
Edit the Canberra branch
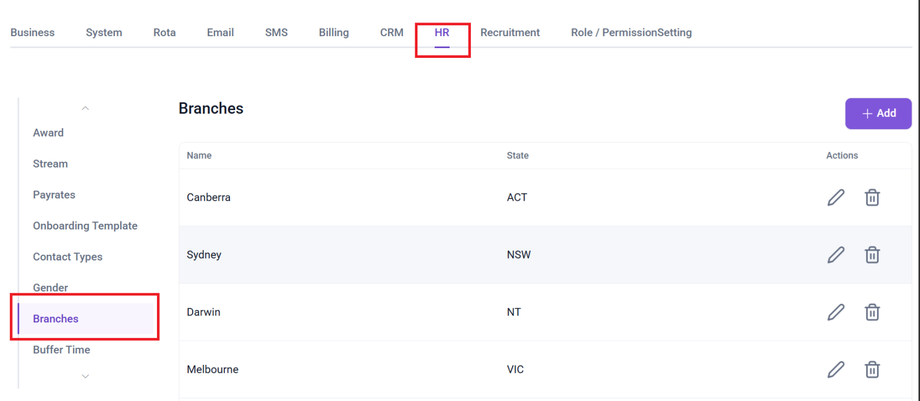pyautogui.click(x=836, y=197)
